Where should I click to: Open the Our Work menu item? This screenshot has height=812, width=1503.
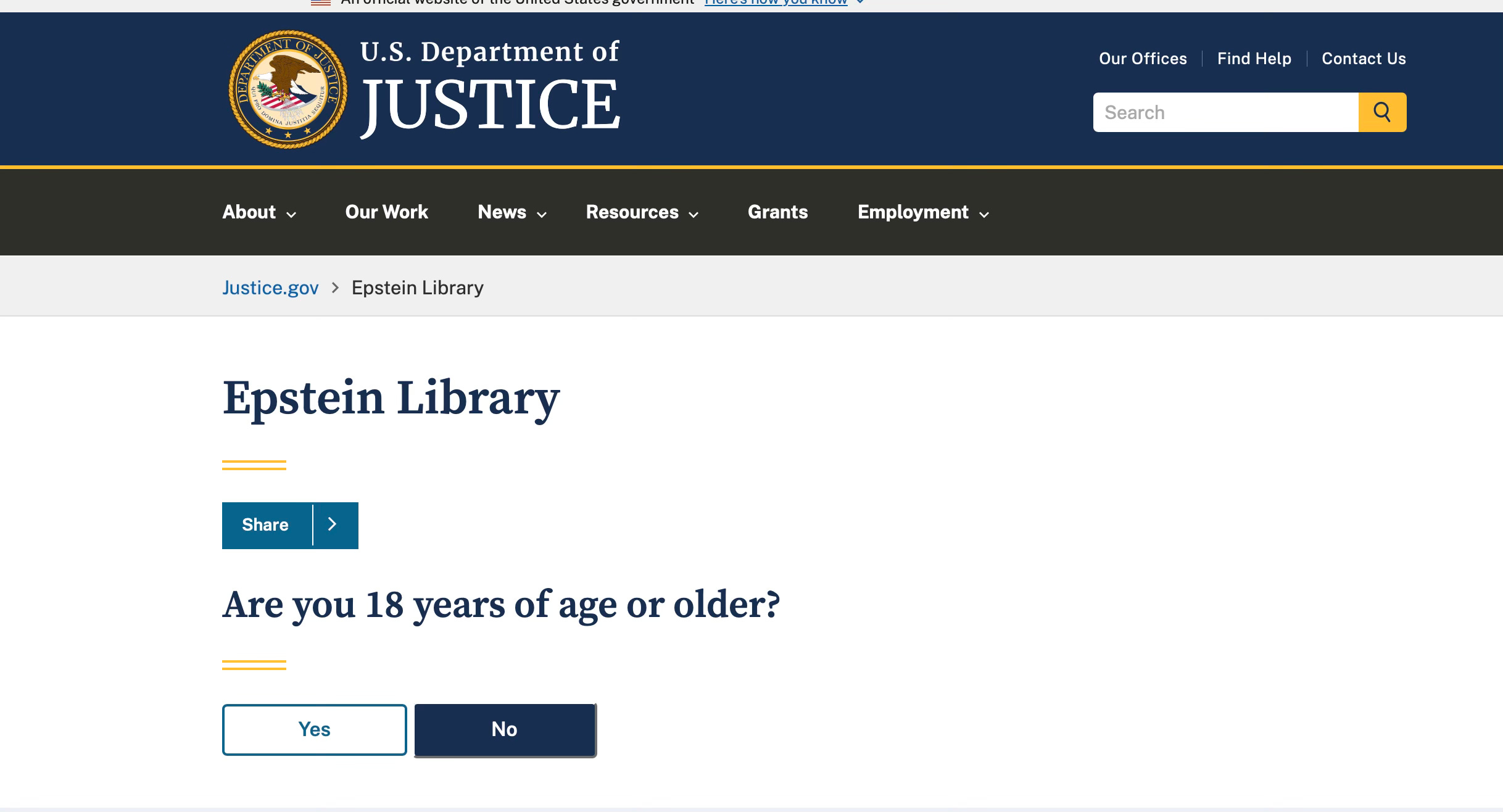click(x=386, y=212)
